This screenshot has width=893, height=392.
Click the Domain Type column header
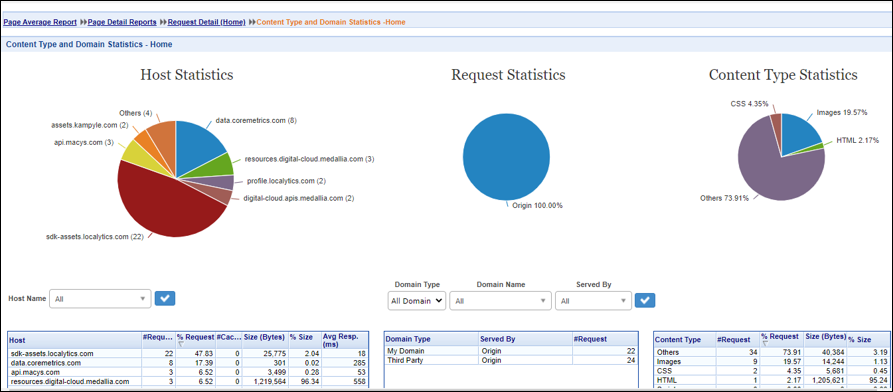(x=432, y=339)
